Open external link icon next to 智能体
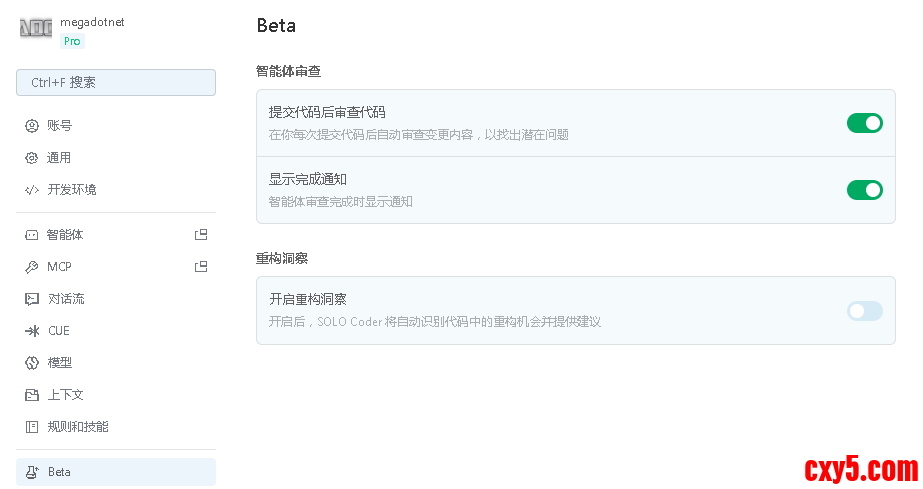The image size is (923, 489). click(x=201, y=235)
